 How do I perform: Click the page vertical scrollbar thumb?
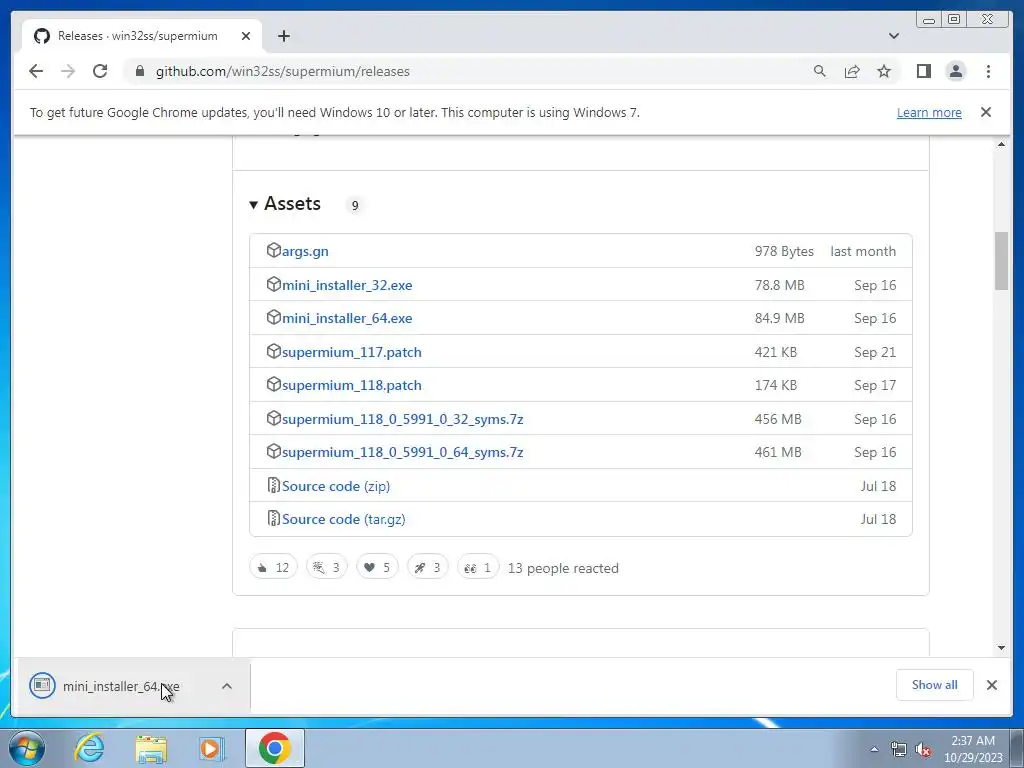click(1001, 261)
